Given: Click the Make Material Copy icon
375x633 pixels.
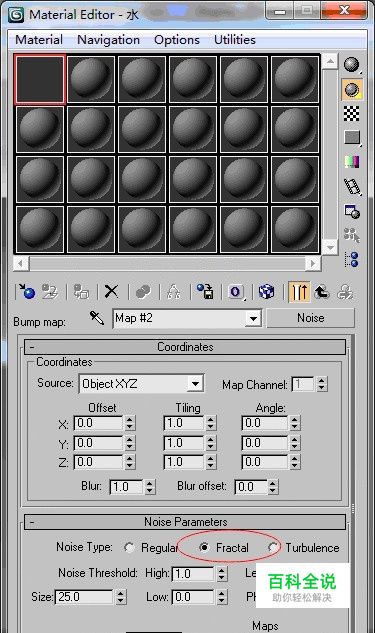Looking at the screenshot, I should [143, 291].
